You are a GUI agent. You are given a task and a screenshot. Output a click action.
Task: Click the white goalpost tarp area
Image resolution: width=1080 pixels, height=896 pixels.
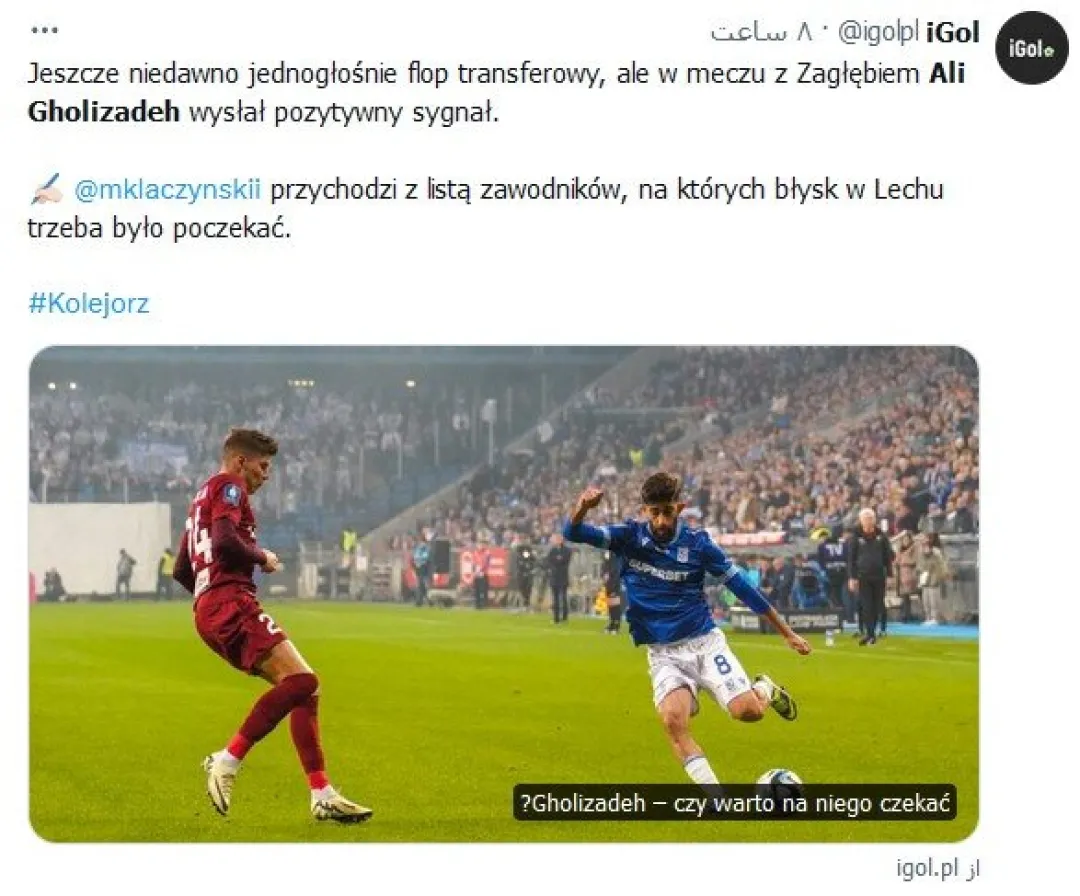[x=100, y=548]
